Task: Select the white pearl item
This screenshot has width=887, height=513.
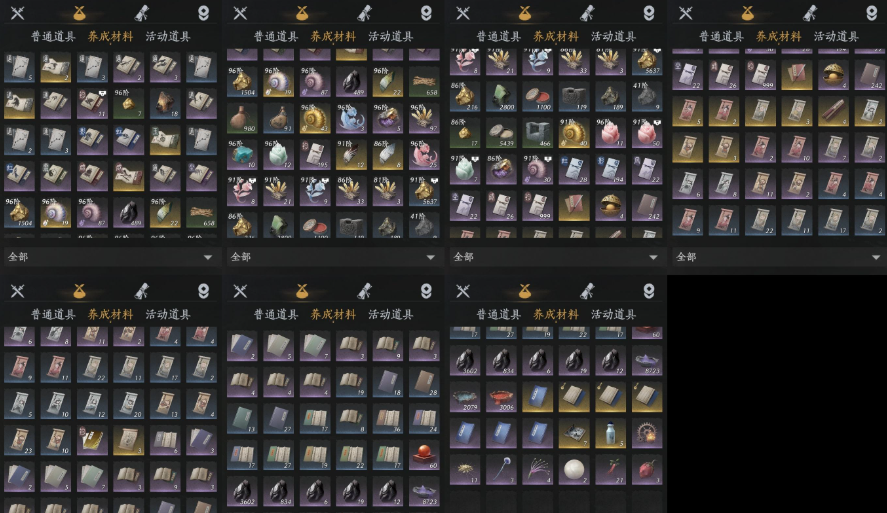Action: pos(574,469)
